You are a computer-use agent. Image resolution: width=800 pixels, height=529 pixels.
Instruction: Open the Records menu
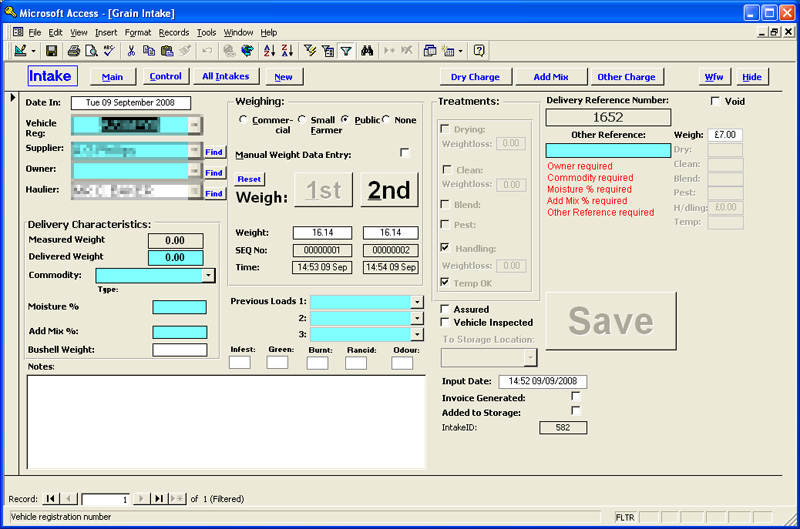pos(174,32)
